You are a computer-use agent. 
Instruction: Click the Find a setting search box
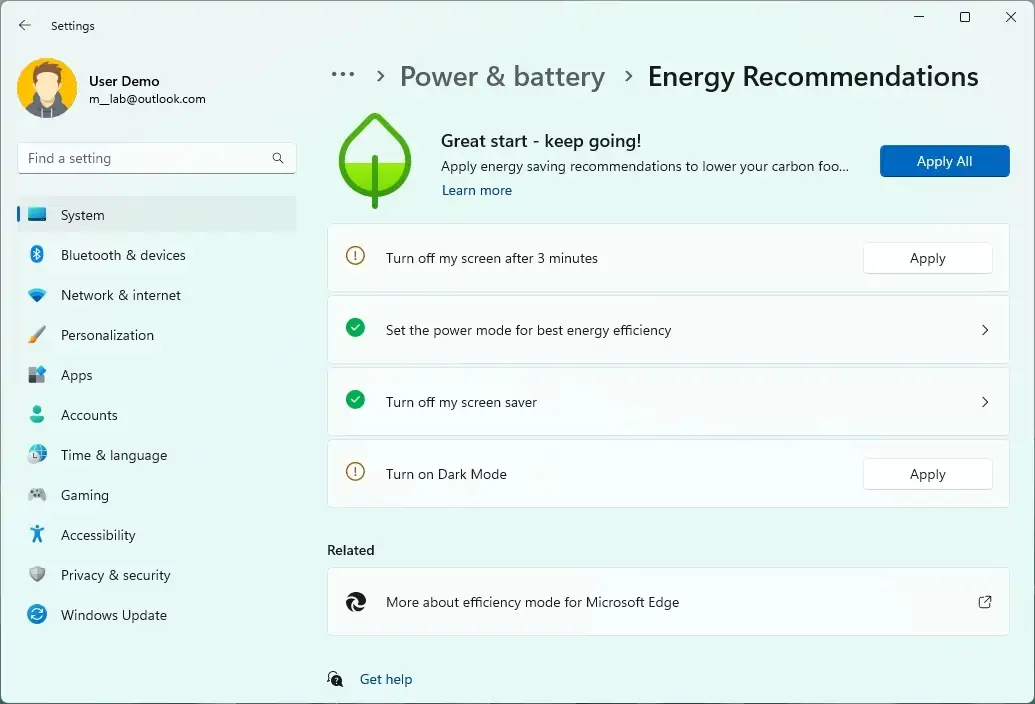[x=156, y=158]
